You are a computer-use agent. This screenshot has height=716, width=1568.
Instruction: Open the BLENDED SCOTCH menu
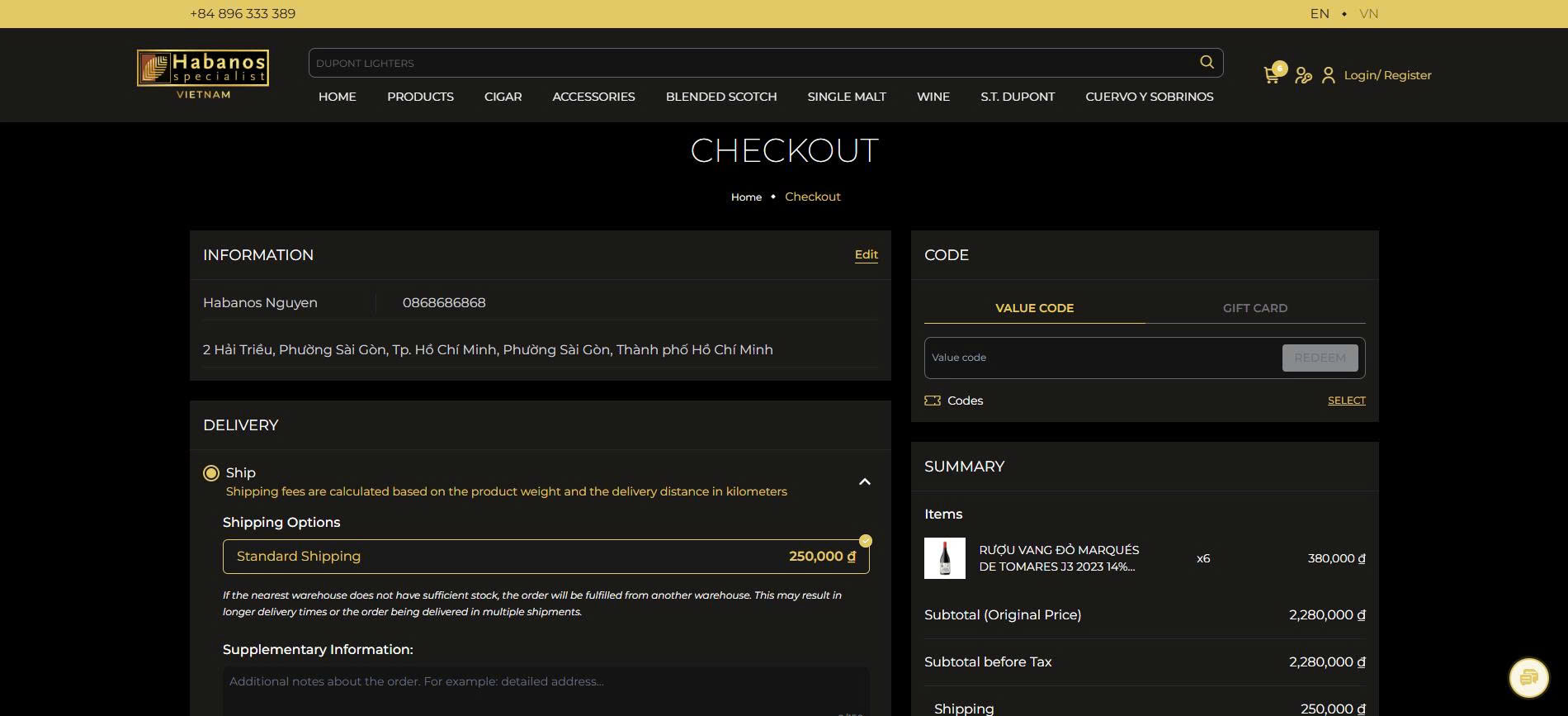click(x=721, y=97)
